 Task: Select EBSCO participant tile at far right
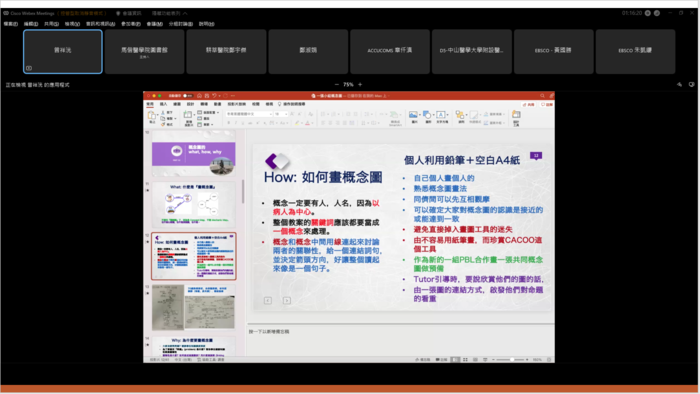coord(635,51)
